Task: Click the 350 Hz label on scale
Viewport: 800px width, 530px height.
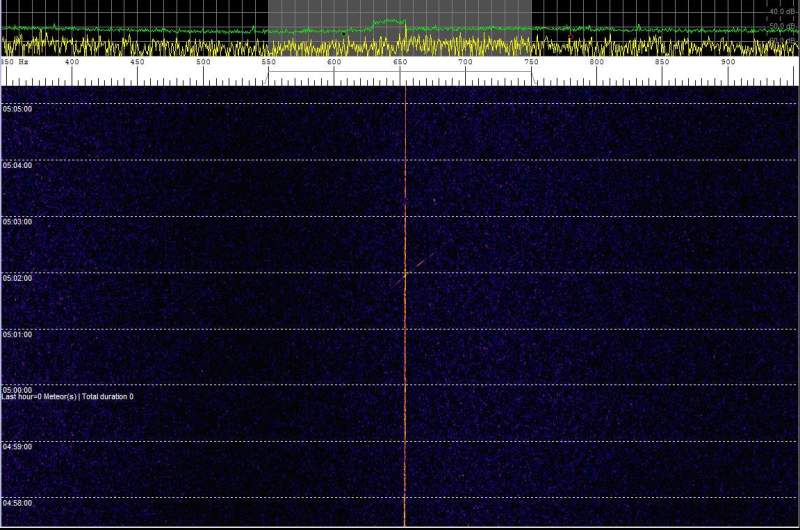Action: coord(14,63)
